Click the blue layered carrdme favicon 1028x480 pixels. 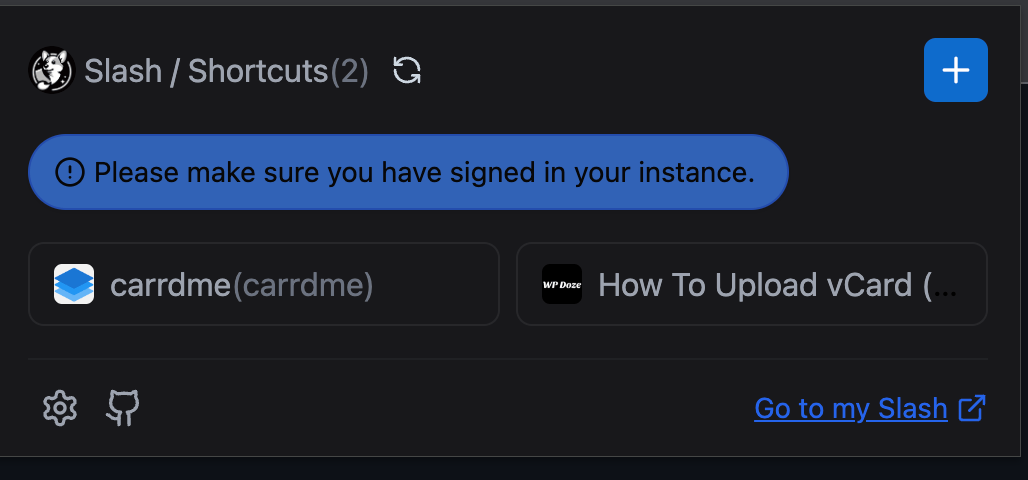74,284
